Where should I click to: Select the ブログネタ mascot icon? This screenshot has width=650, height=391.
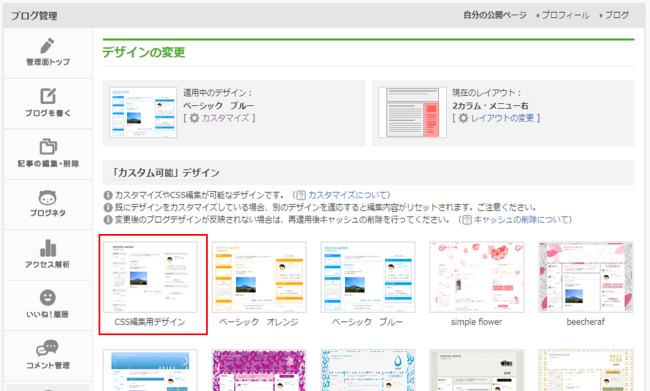click(x=48, y=197)
